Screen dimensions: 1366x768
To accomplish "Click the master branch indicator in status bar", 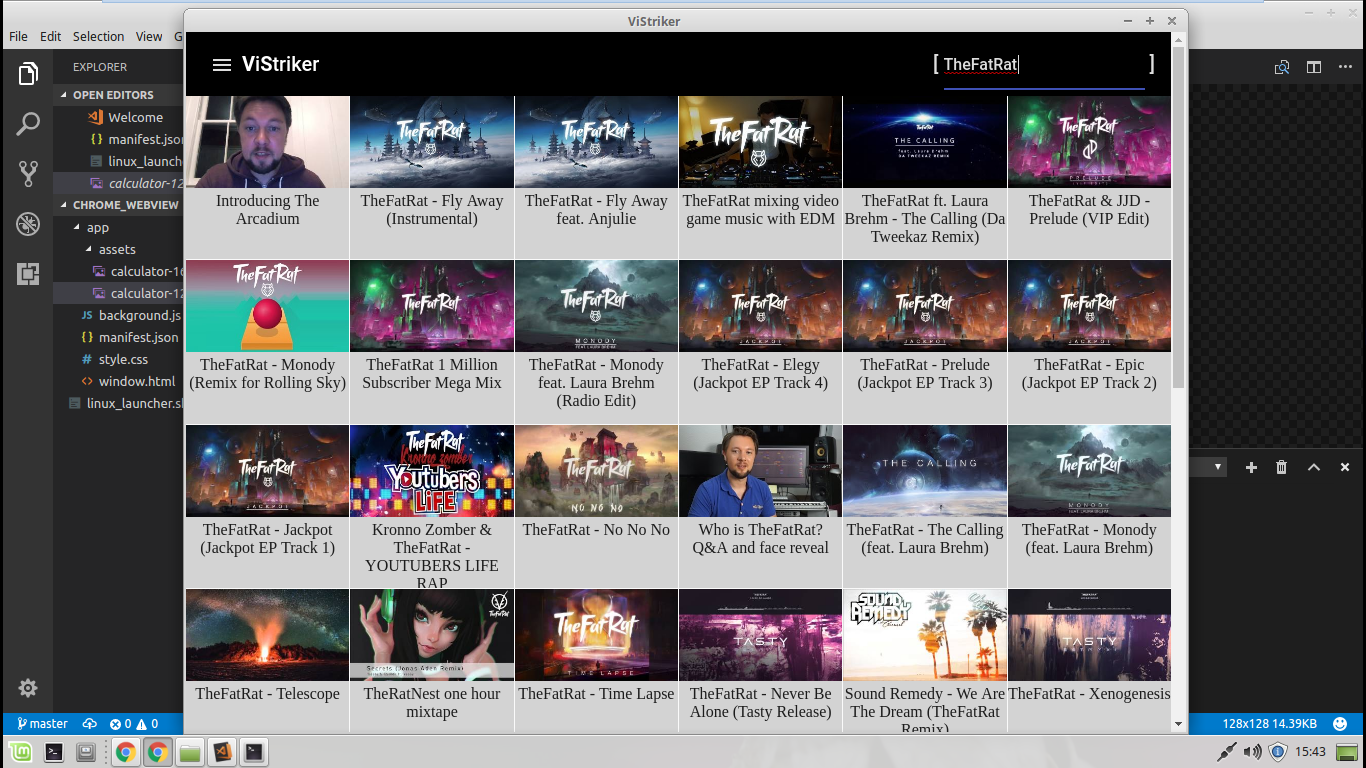I will [42, 724].
